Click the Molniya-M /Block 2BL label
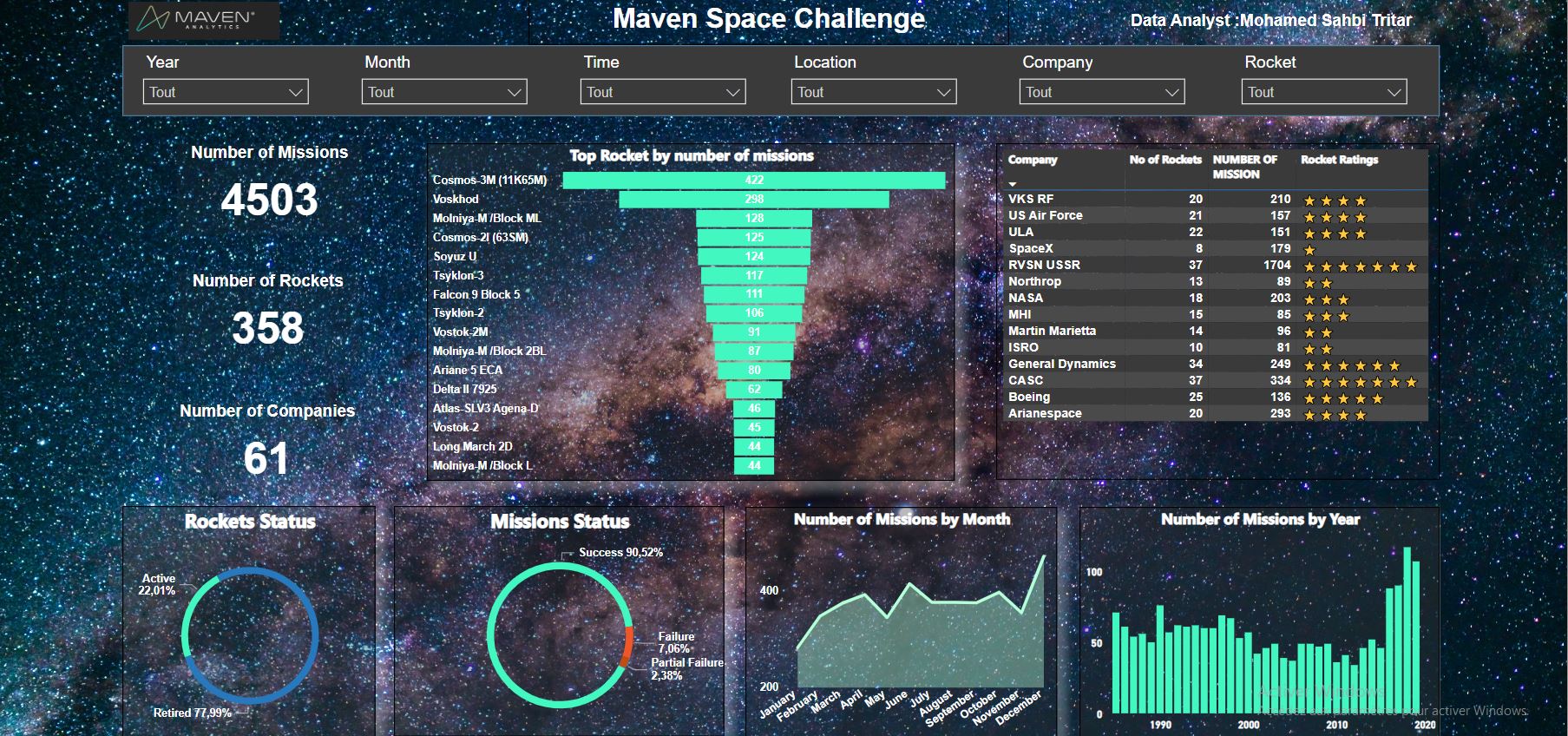 [x=489, y=351]
